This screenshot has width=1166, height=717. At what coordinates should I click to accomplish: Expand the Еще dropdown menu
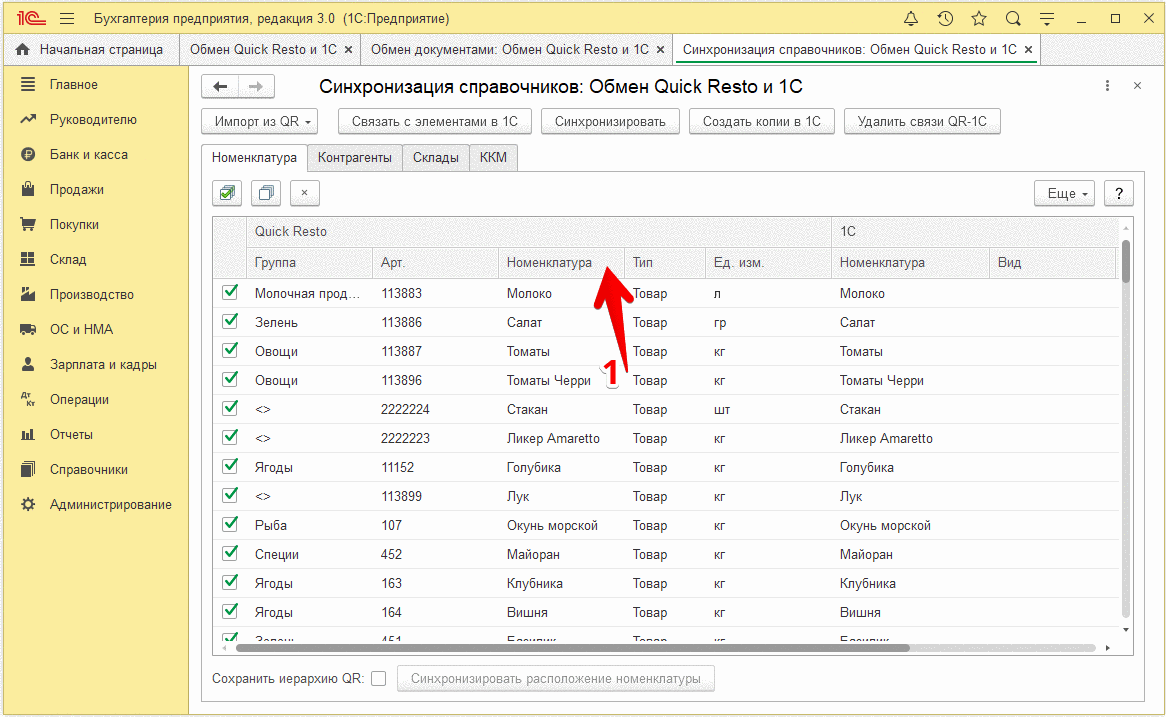tap(1064, 193)
